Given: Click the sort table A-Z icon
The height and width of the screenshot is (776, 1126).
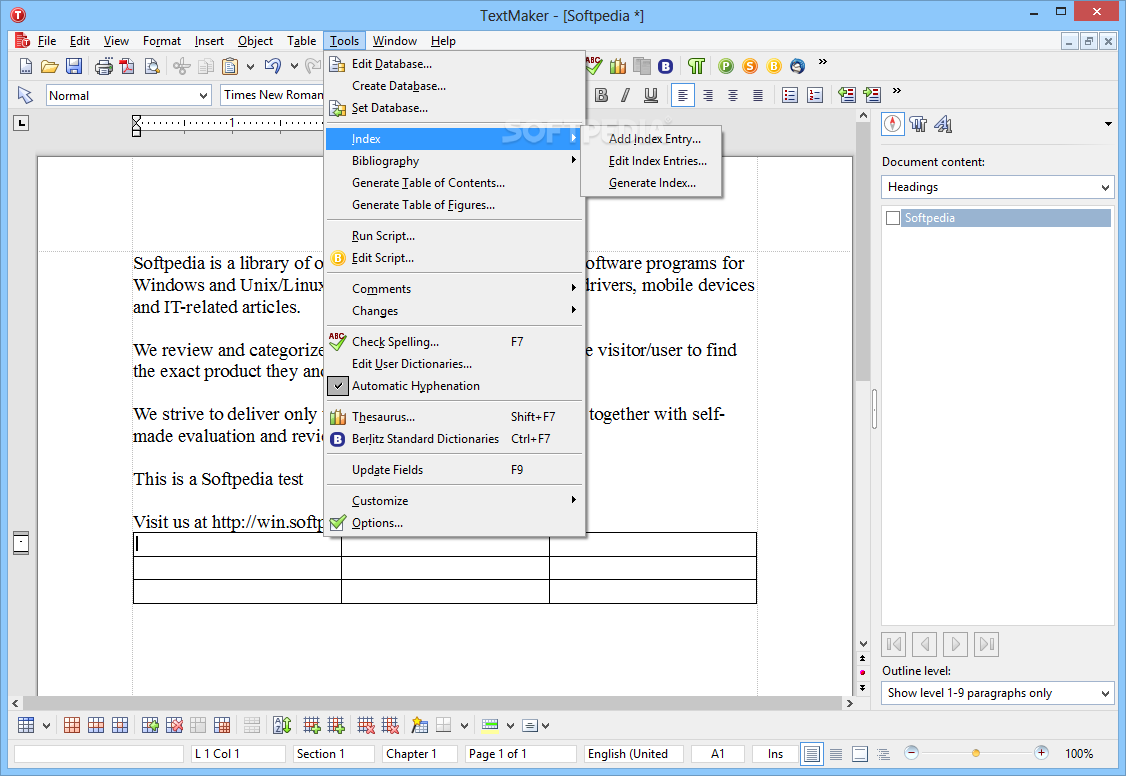Looking at the screenshot, I should click(x=282, y=725).
